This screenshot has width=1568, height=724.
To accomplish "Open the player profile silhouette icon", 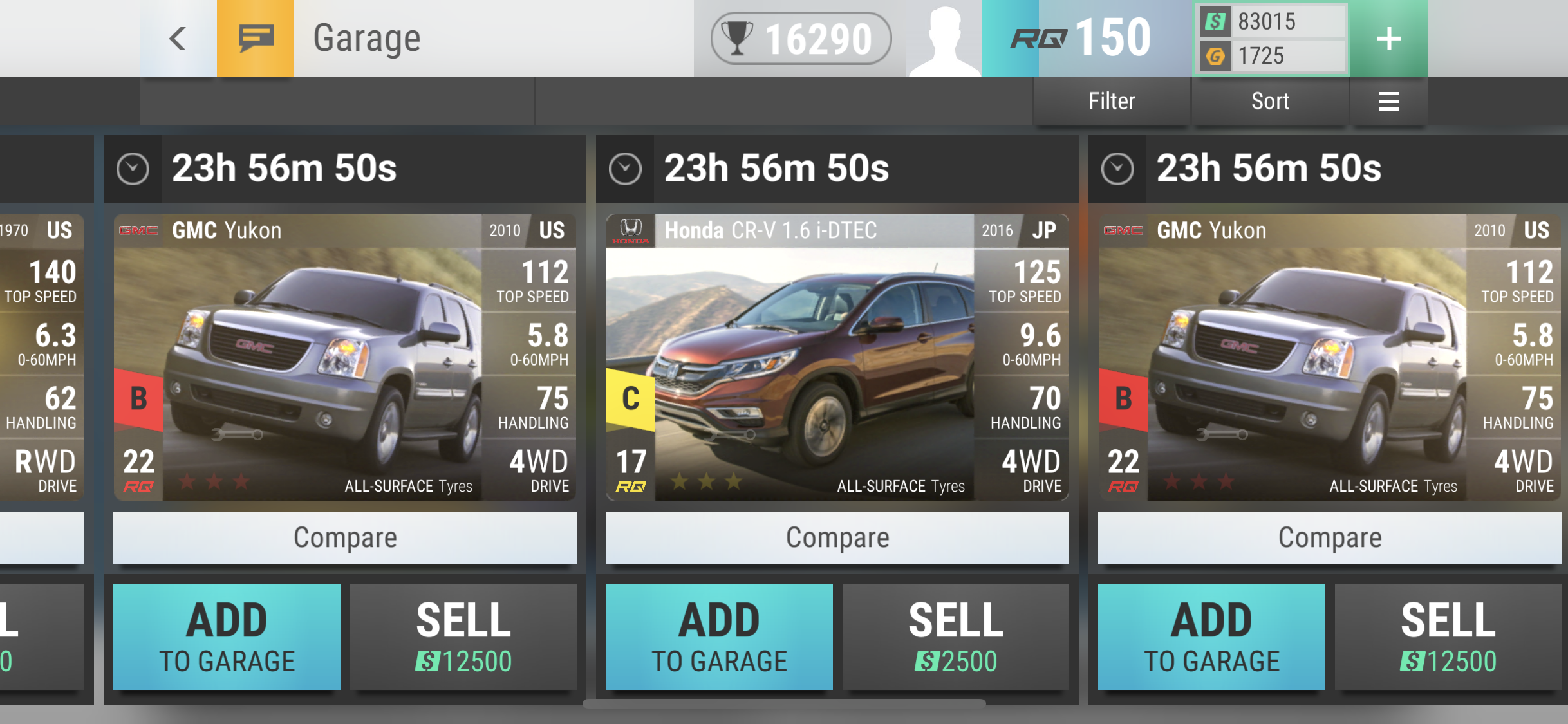I will (x=944, y=39).
